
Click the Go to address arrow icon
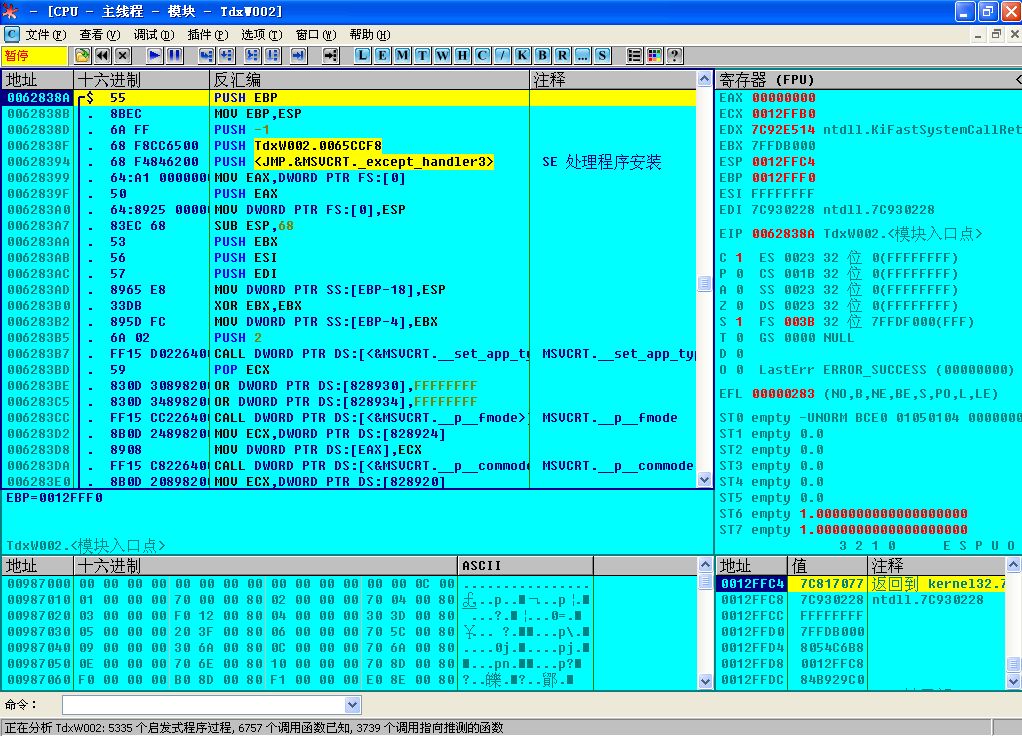point(330,55)
